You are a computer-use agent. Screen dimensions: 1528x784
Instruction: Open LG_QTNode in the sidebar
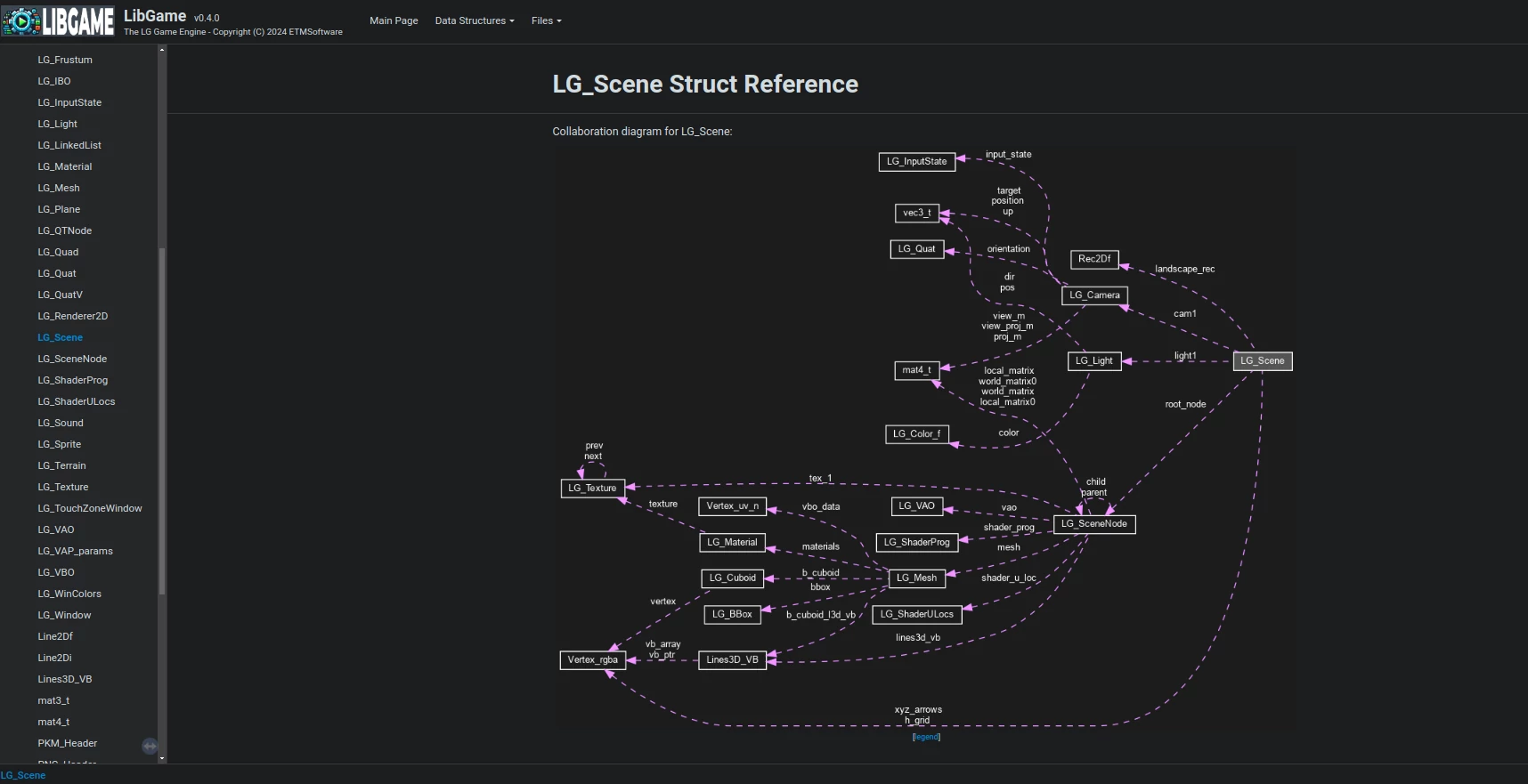(x=65, y=230)
